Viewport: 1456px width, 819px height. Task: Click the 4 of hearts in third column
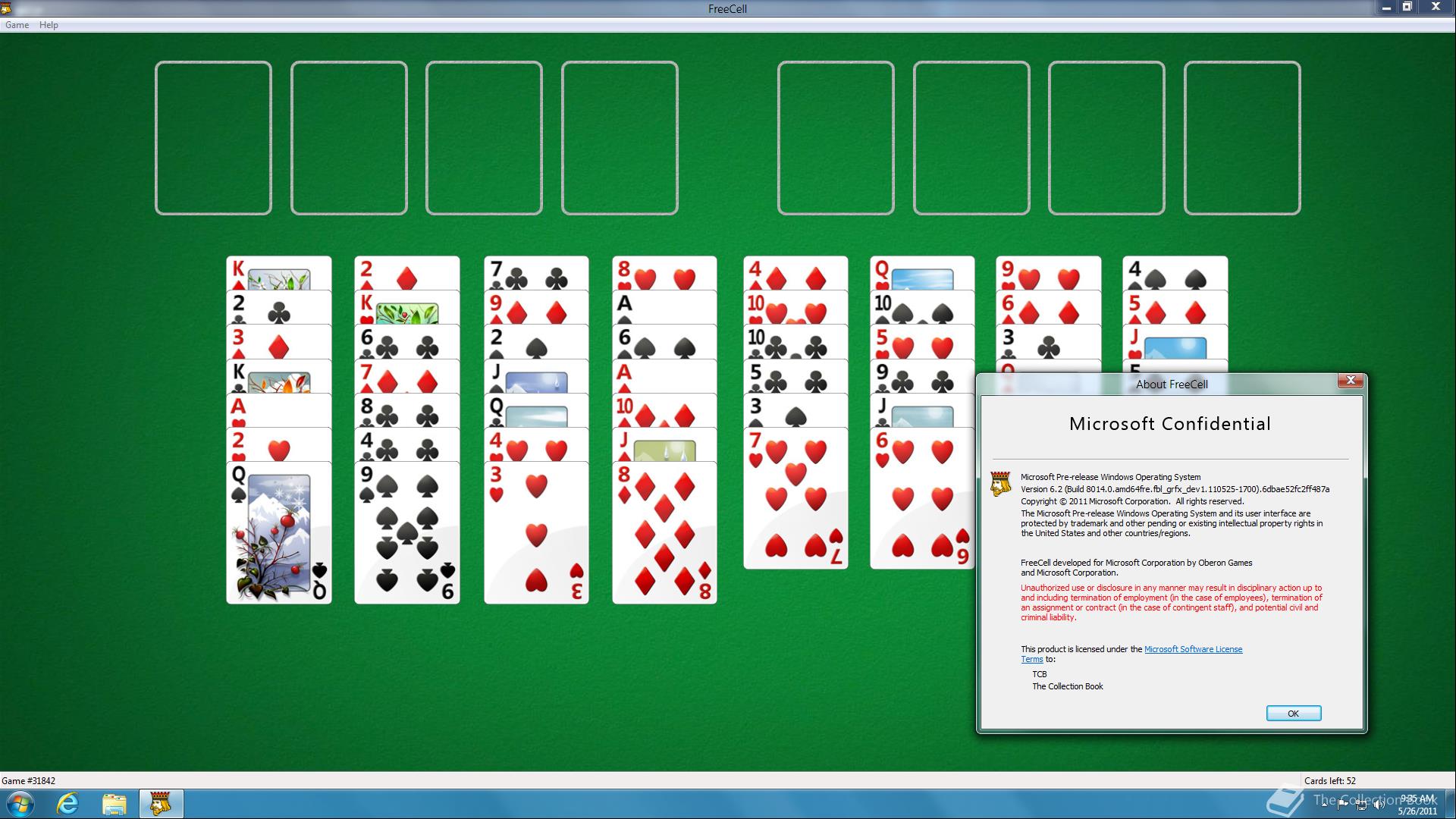[x=536, y=445]
